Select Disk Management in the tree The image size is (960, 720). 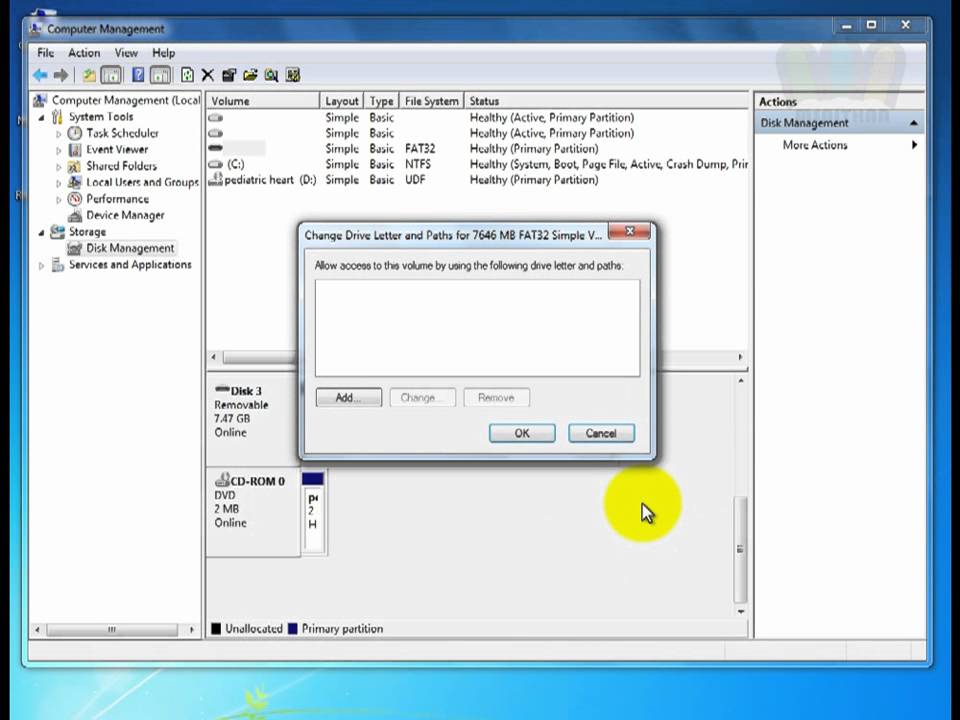pos(130,248)
